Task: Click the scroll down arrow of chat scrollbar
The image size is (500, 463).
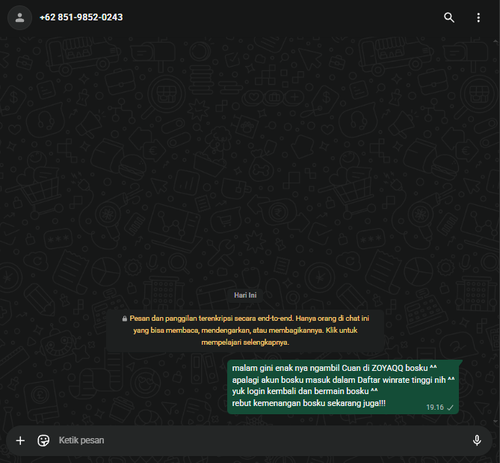Action: tap(496, 422)
